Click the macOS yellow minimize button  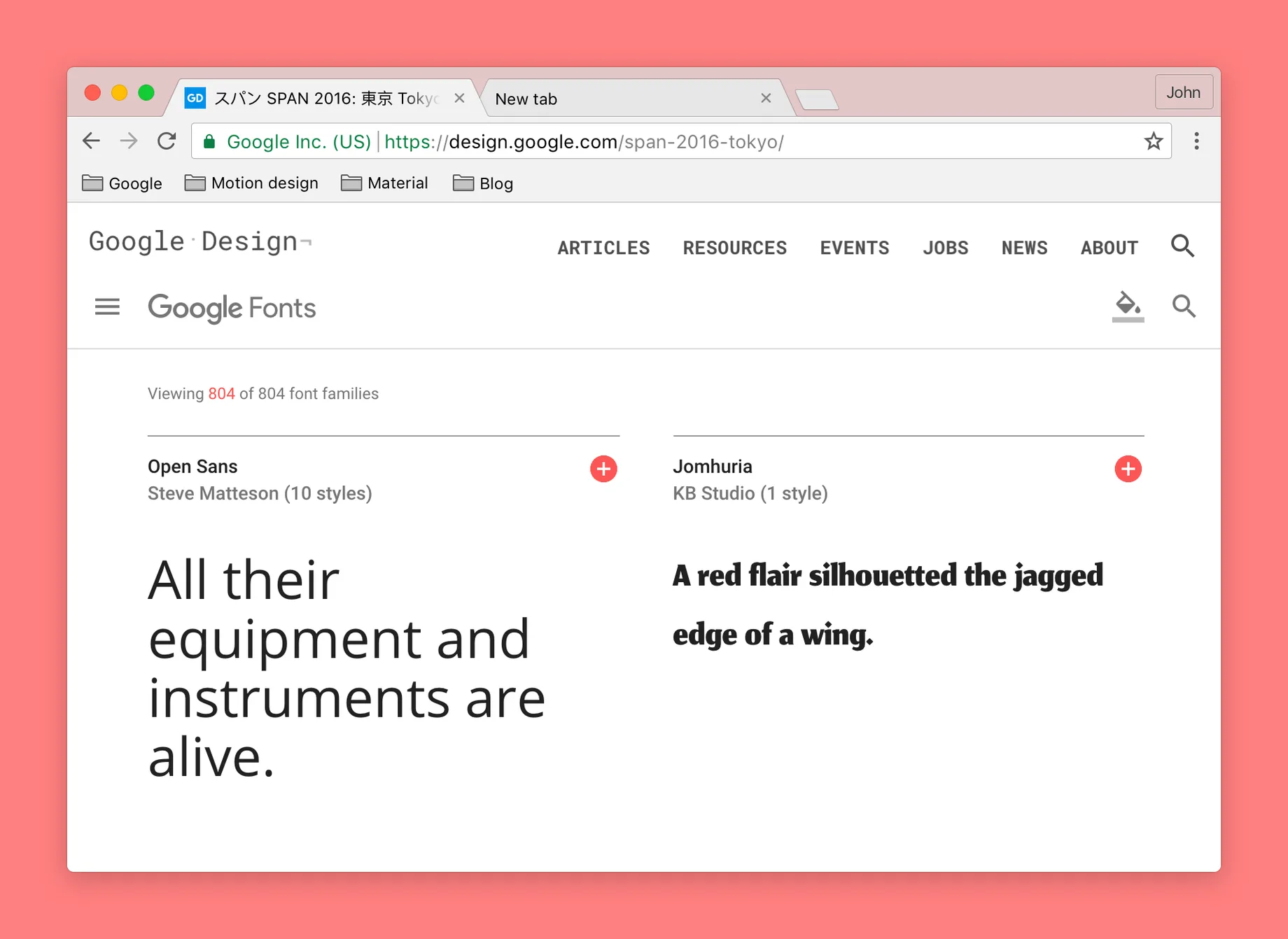(119, 92)
